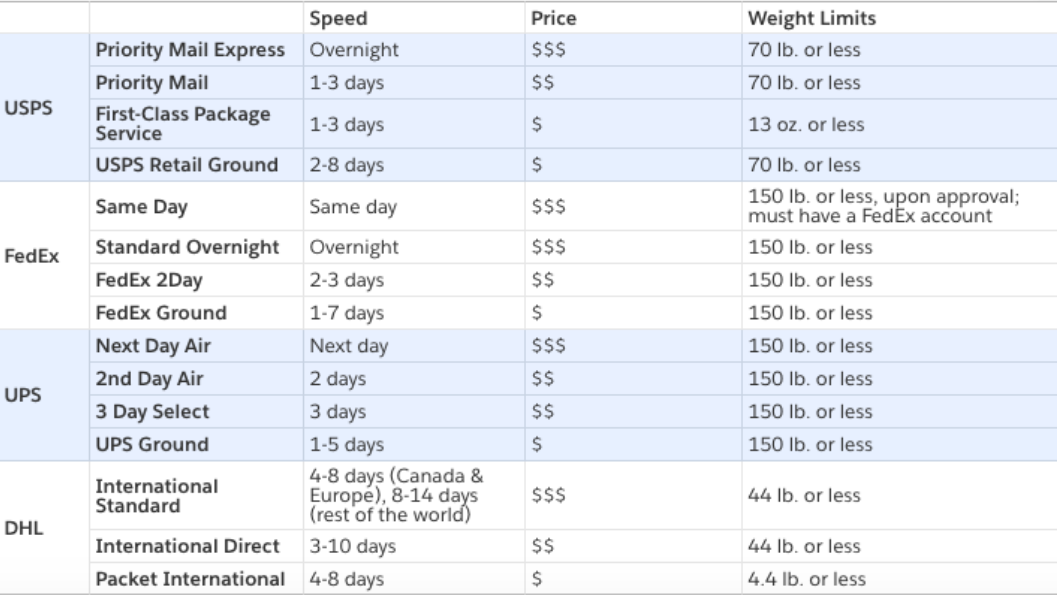Select the USPS Retail Ground row label
Image resolution: width=1057 pixels, height=595 pixels.
coord(186,165)
